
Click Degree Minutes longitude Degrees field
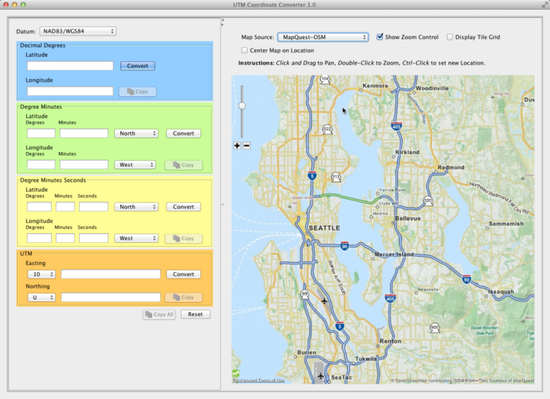coord(41,165)
